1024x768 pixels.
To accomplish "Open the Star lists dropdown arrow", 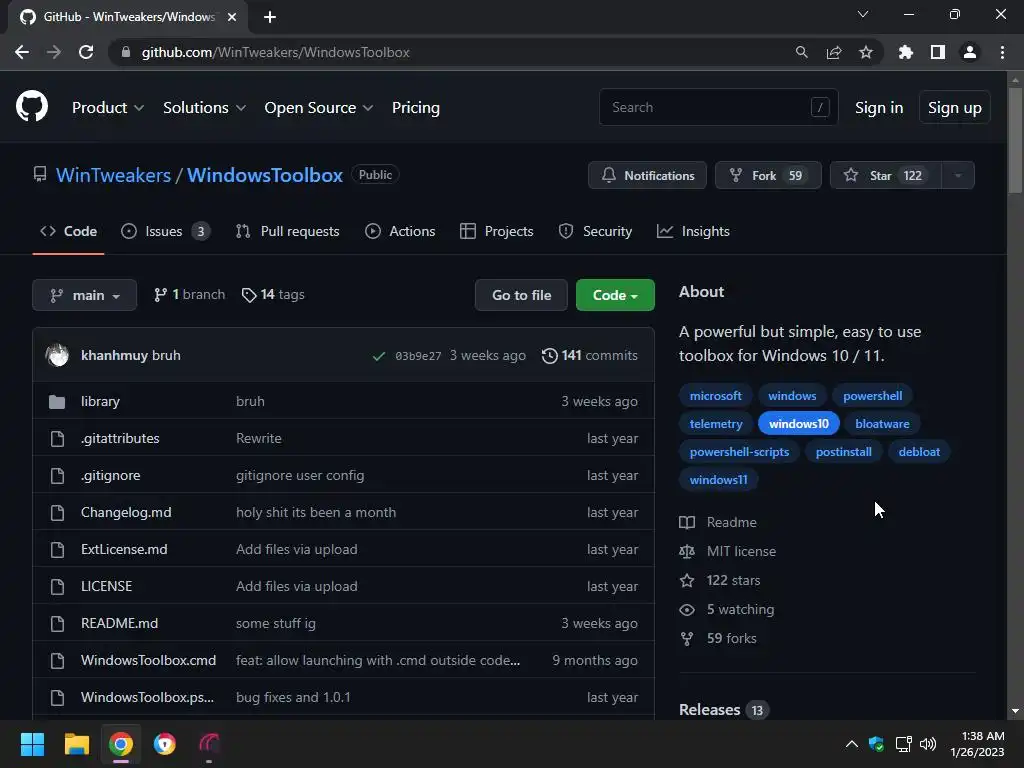I will 958,176.
